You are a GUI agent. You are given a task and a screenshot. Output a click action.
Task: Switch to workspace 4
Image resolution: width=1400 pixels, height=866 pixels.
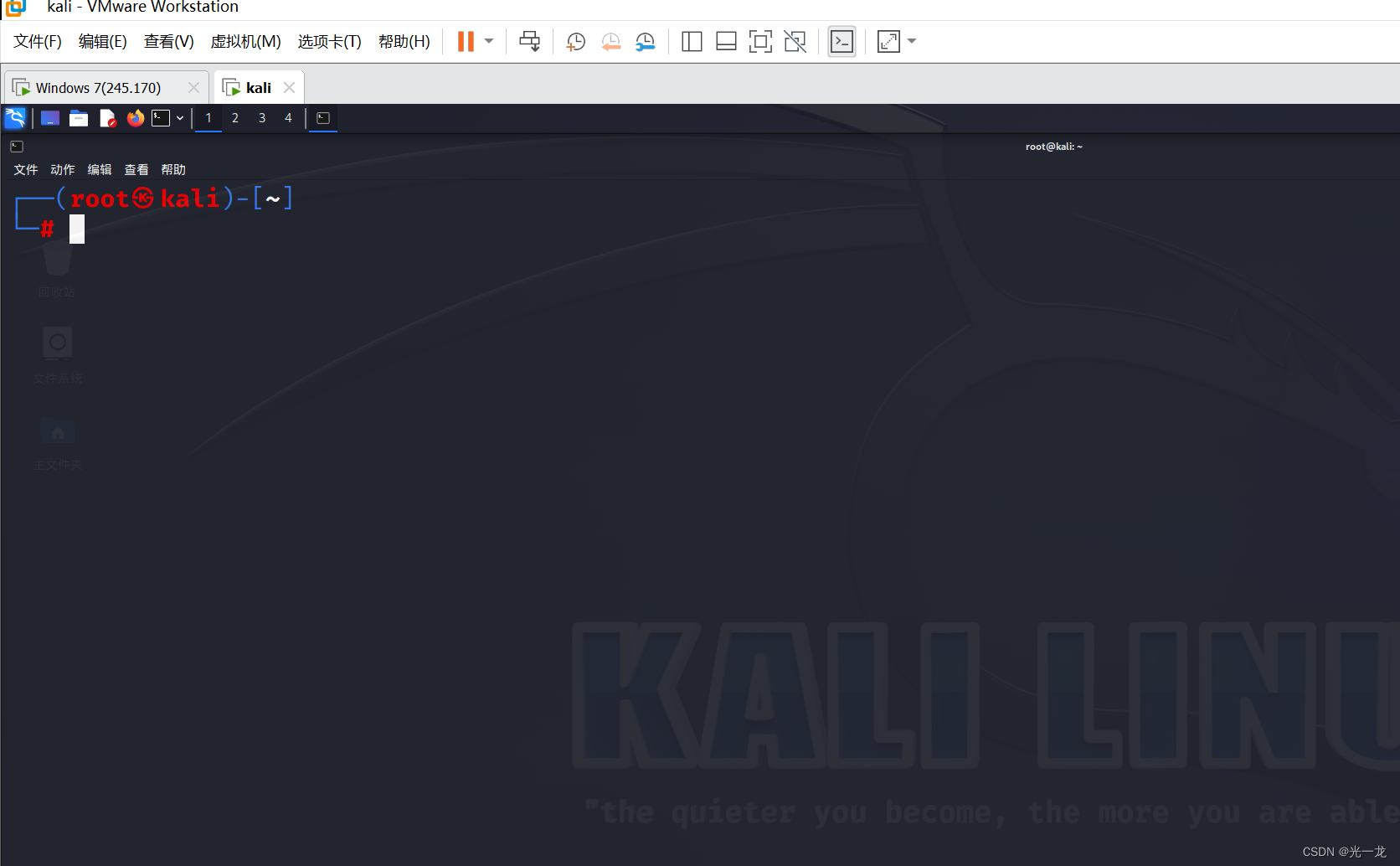coord(288,118)
